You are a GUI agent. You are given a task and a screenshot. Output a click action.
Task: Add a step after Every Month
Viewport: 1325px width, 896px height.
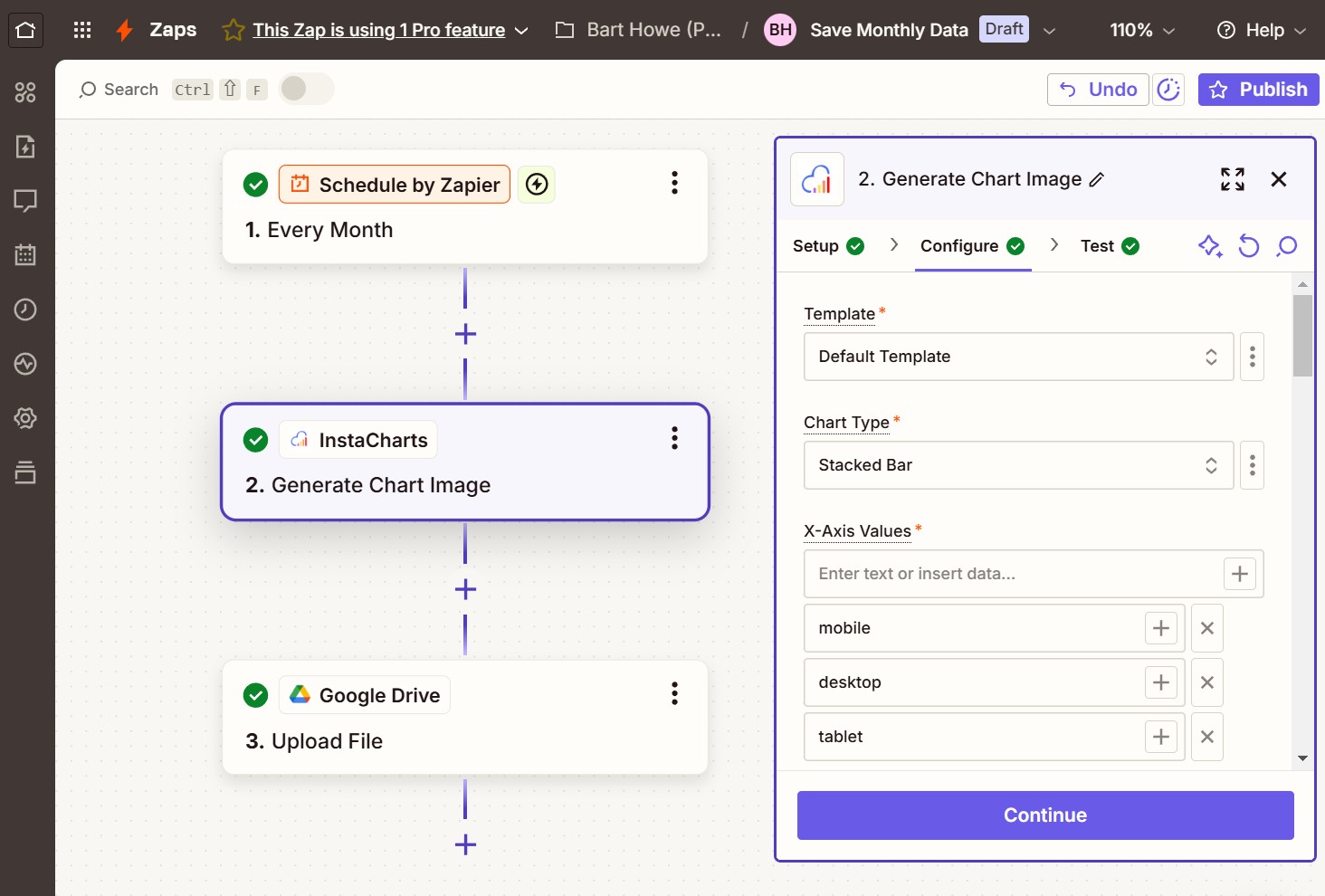pos(465,334)
